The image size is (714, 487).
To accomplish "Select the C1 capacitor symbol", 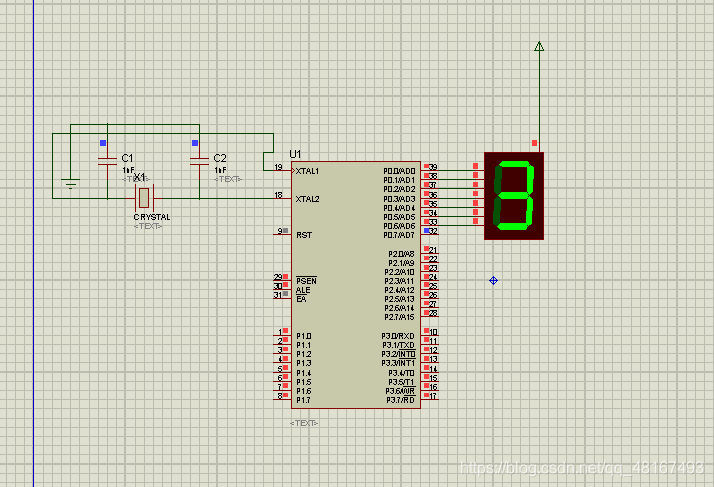I will tap(107, 161).
